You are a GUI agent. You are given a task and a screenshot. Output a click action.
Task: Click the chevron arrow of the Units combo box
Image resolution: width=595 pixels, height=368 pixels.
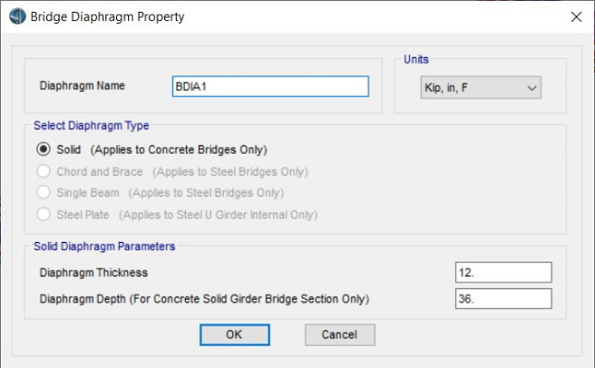coord(532,88)
